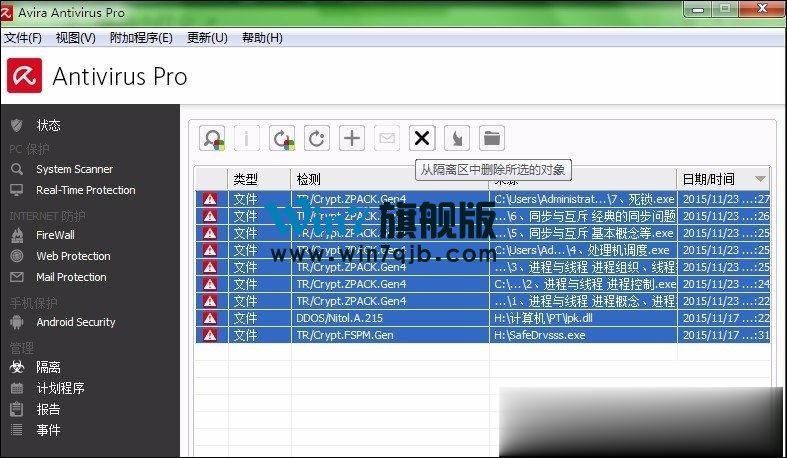Click the rescan object toolbar icon

click(212, 138)
